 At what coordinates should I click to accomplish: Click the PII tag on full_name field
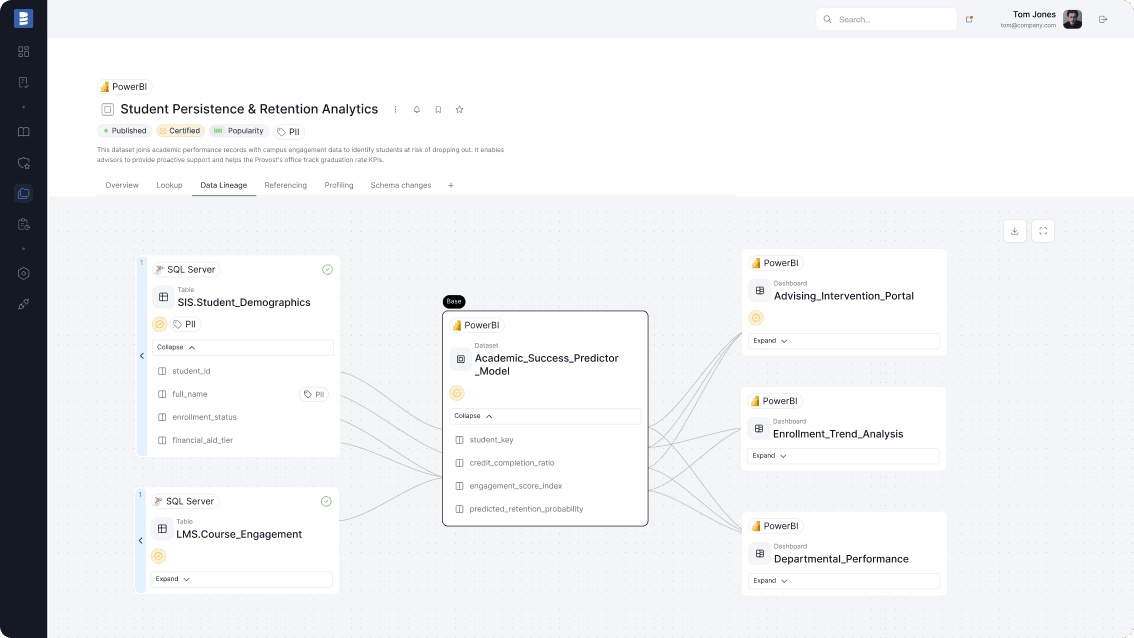pyautogui.click(x=315, y=394)
